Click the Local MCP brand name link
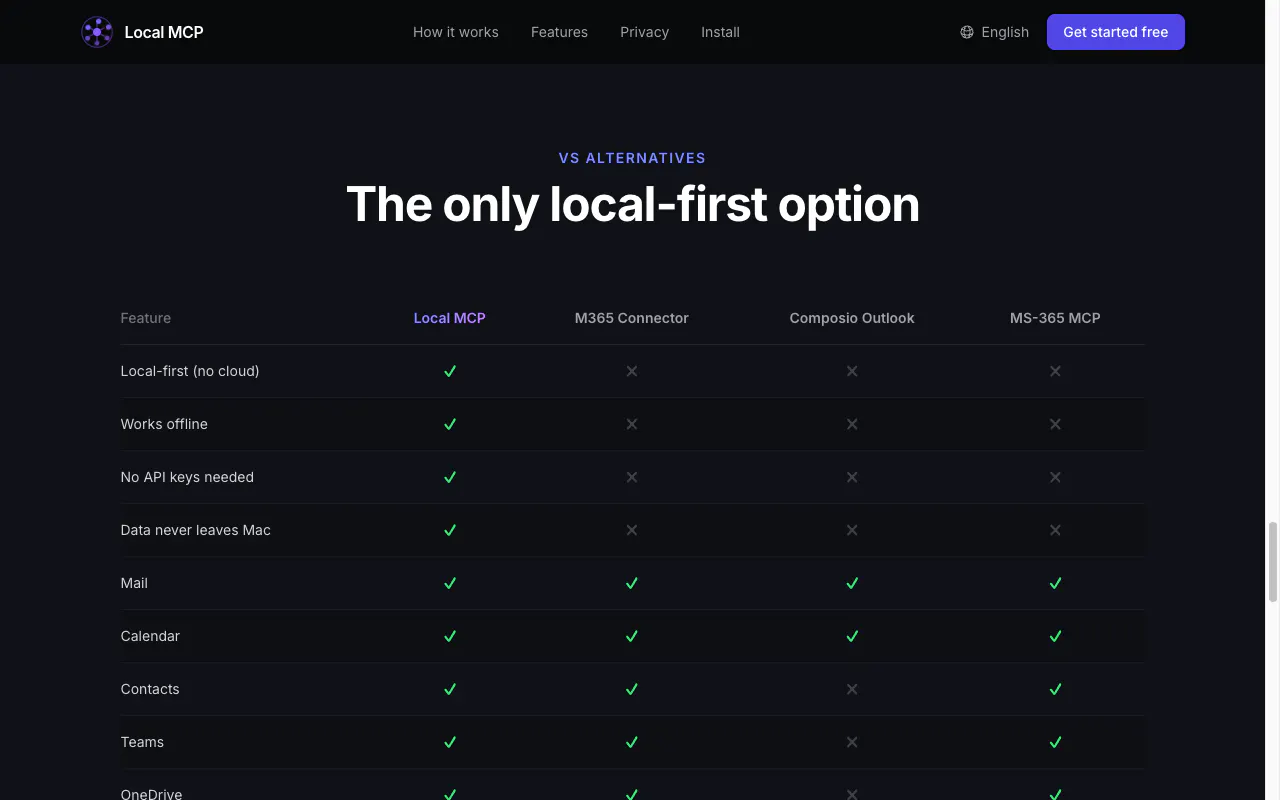 click(164, 32)
